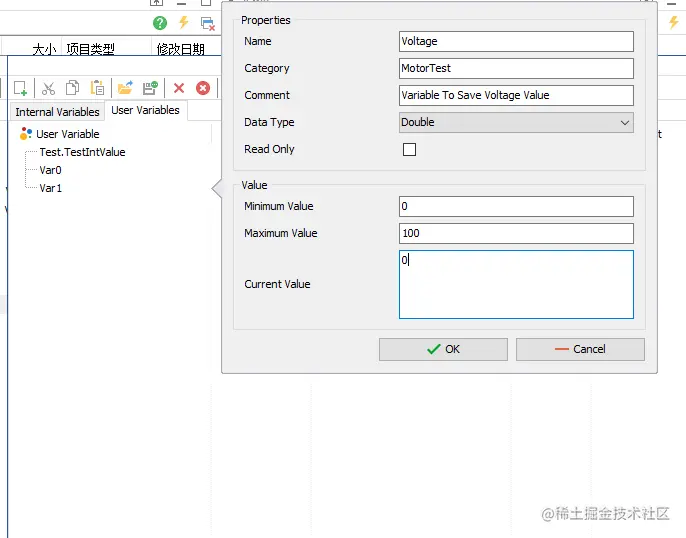Click the paste clipboard icon
Screen dimensions: 686x538
[97, 88]
